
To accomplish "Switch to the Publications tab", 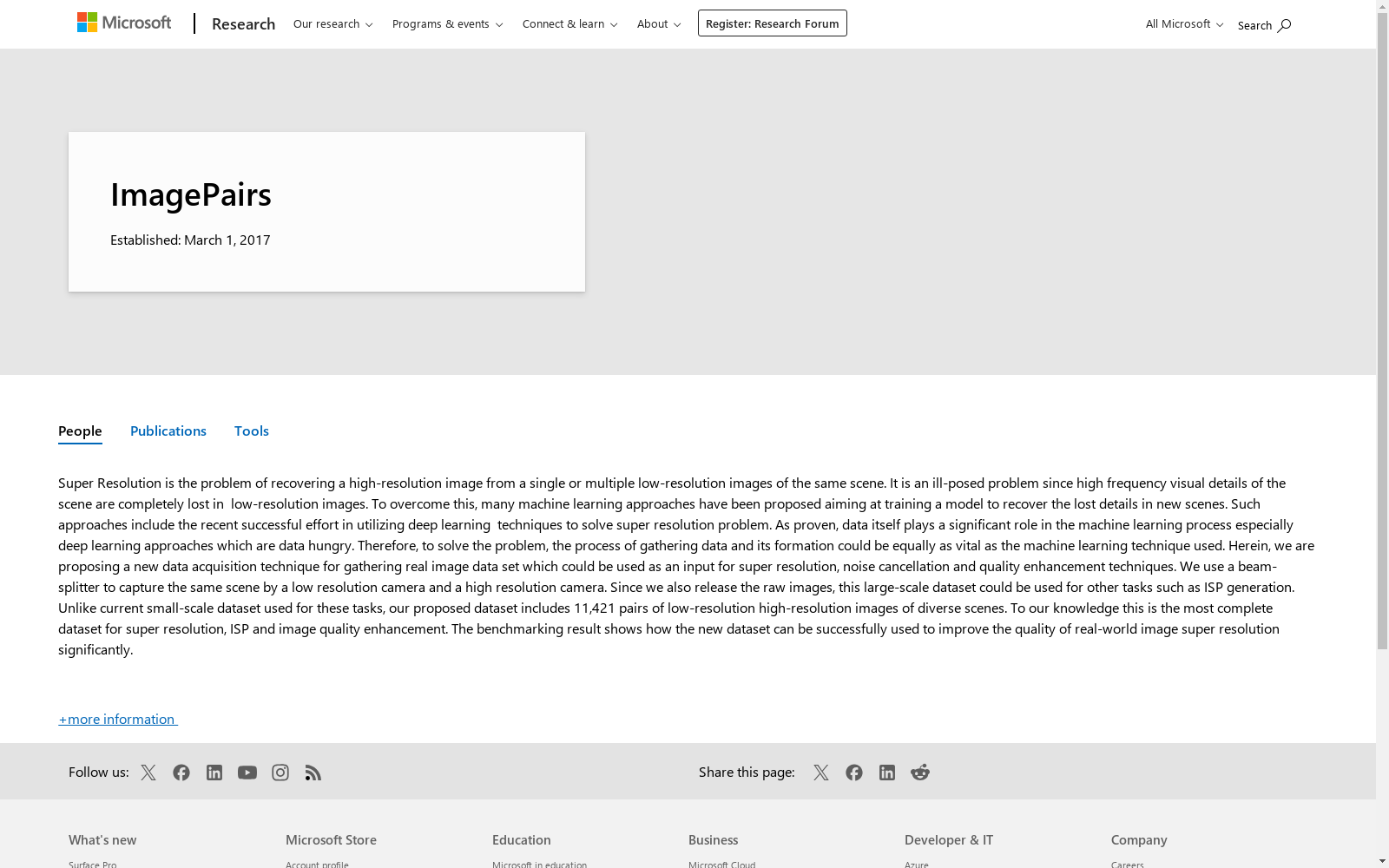I will pos(168,431).
